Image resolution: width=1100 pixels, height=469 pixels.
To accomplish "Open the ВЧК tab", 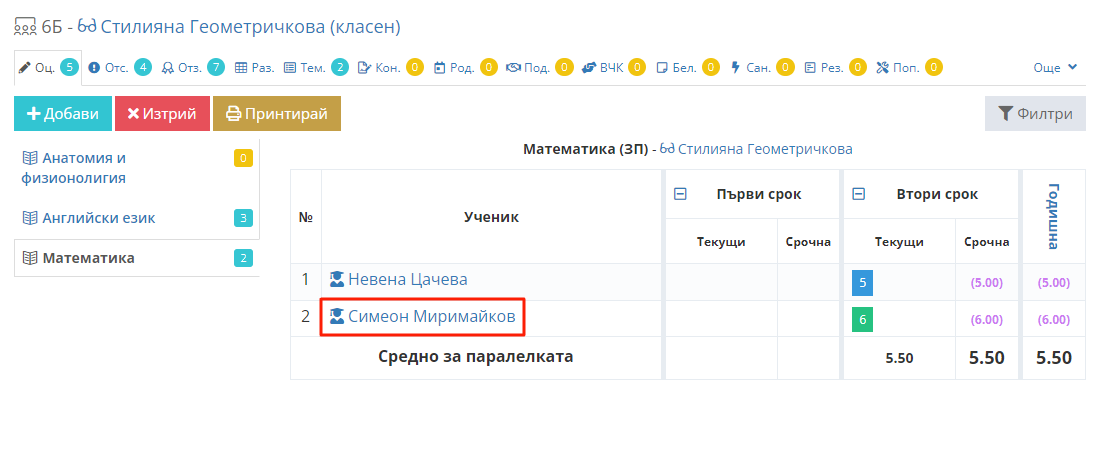I will [x=613, y=68].
